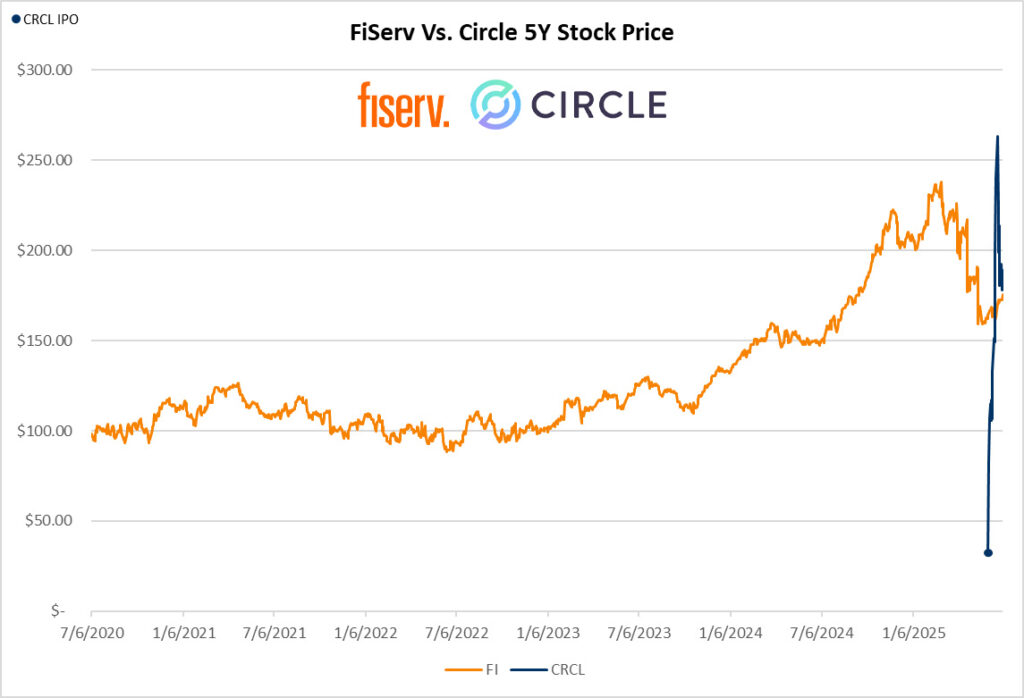Select the 7/6/2023 x-axis date label

tap(638, 633)
